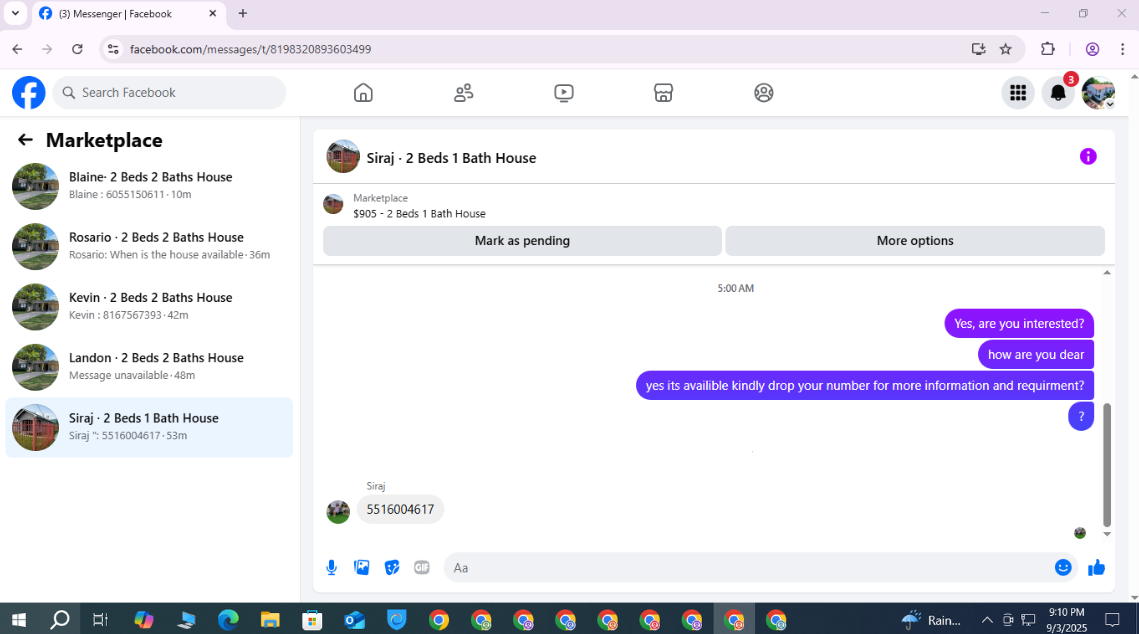The image size is (1139, 634).
Task: Click Siraj chat header title
Action: click(x=451, y=158)
